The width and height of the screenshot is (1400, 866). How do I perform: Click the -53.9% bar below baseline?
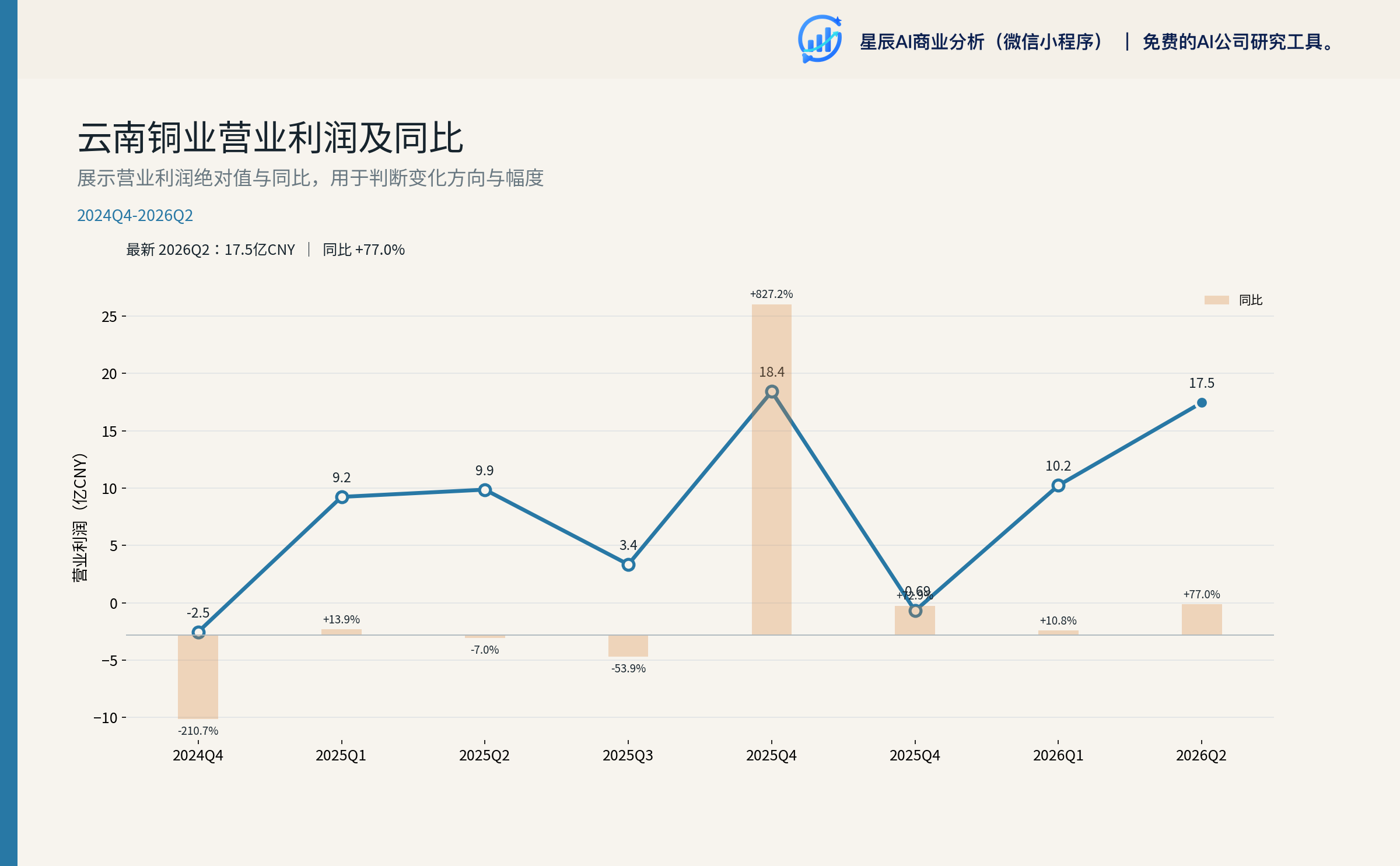click(628, 646)
